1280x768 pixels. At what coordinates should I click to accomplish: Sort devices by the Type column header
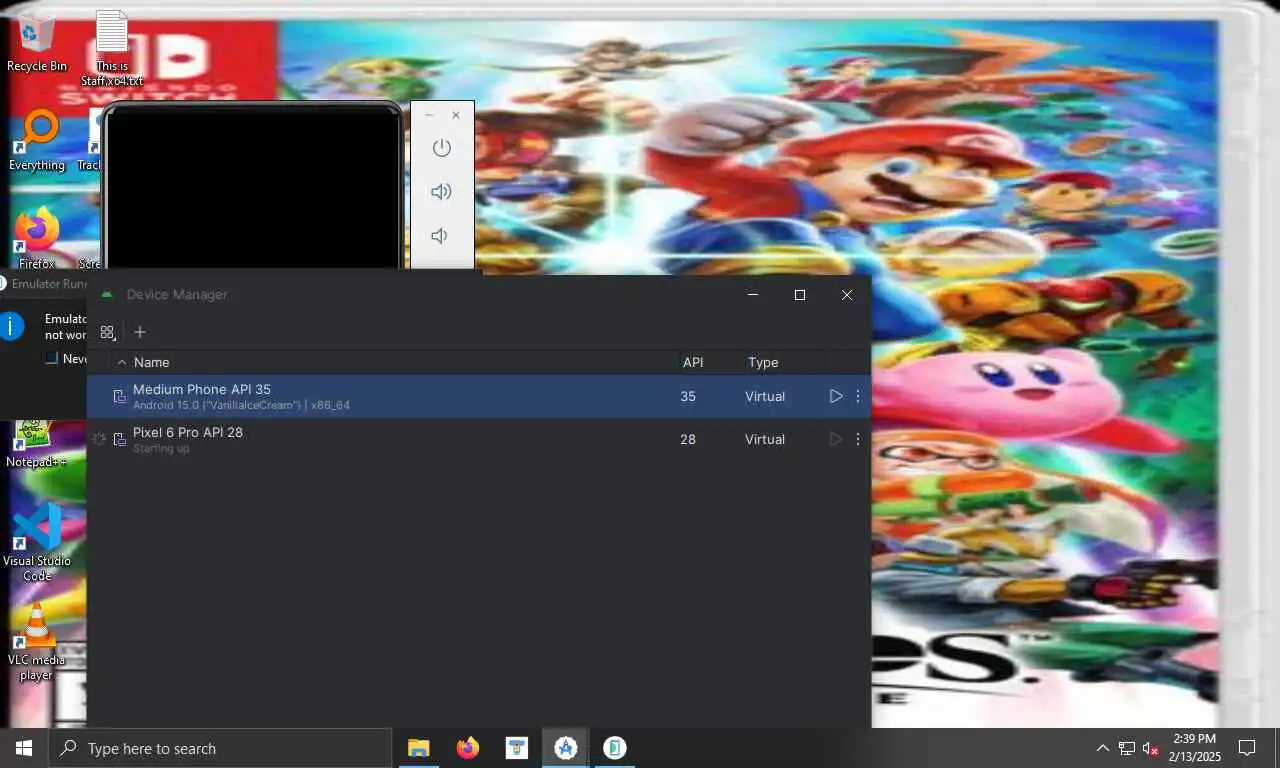(763, 362)
